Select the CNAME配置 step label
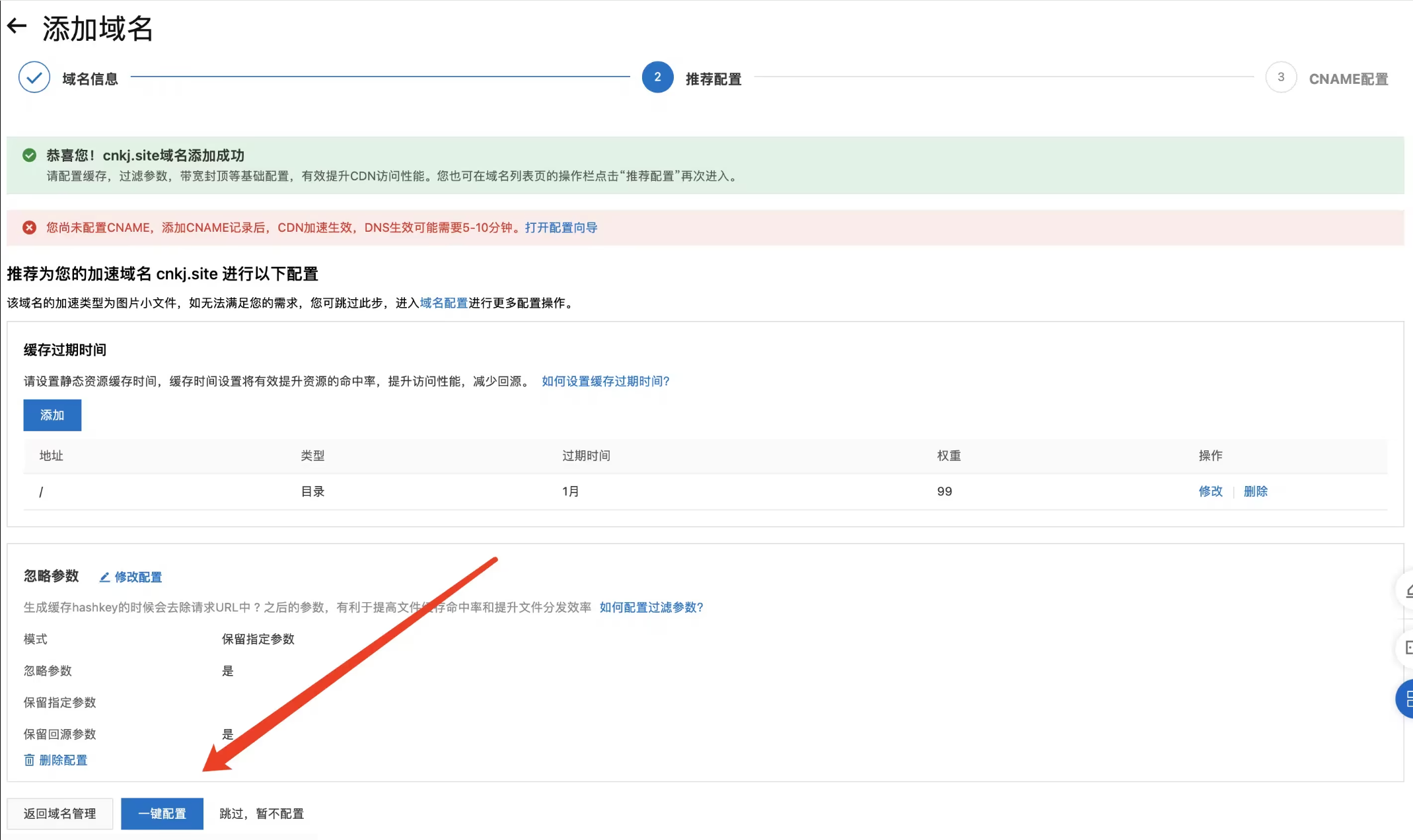Image resolution: width=1413 pixels, height=840 pixels. coord(1348,79)
